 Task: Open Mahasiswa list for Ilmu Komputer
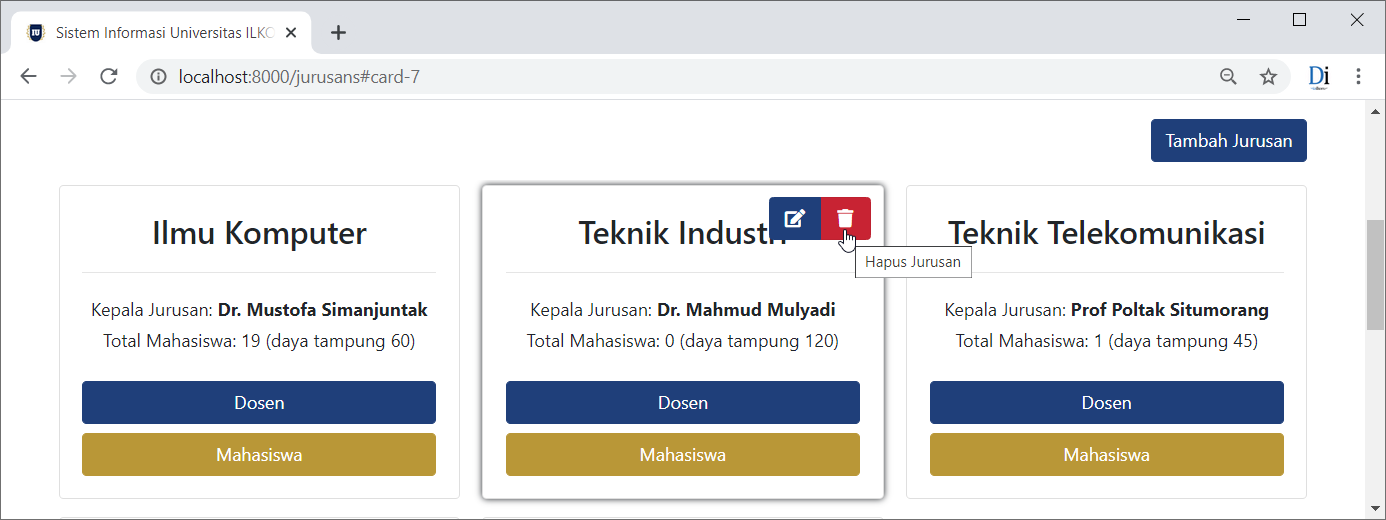point(259,455)
